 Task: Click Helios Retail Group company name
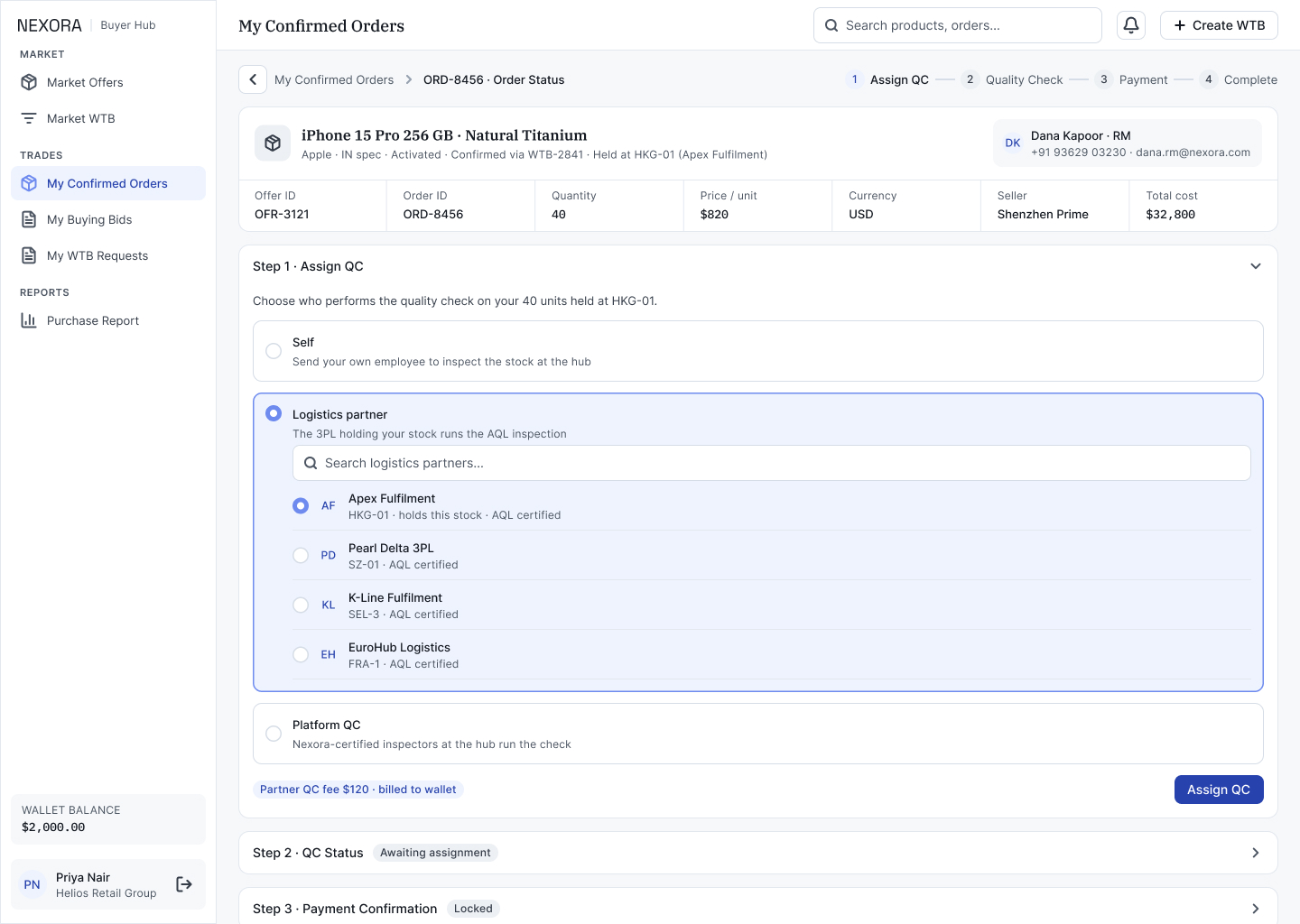[x=107, y=893]
